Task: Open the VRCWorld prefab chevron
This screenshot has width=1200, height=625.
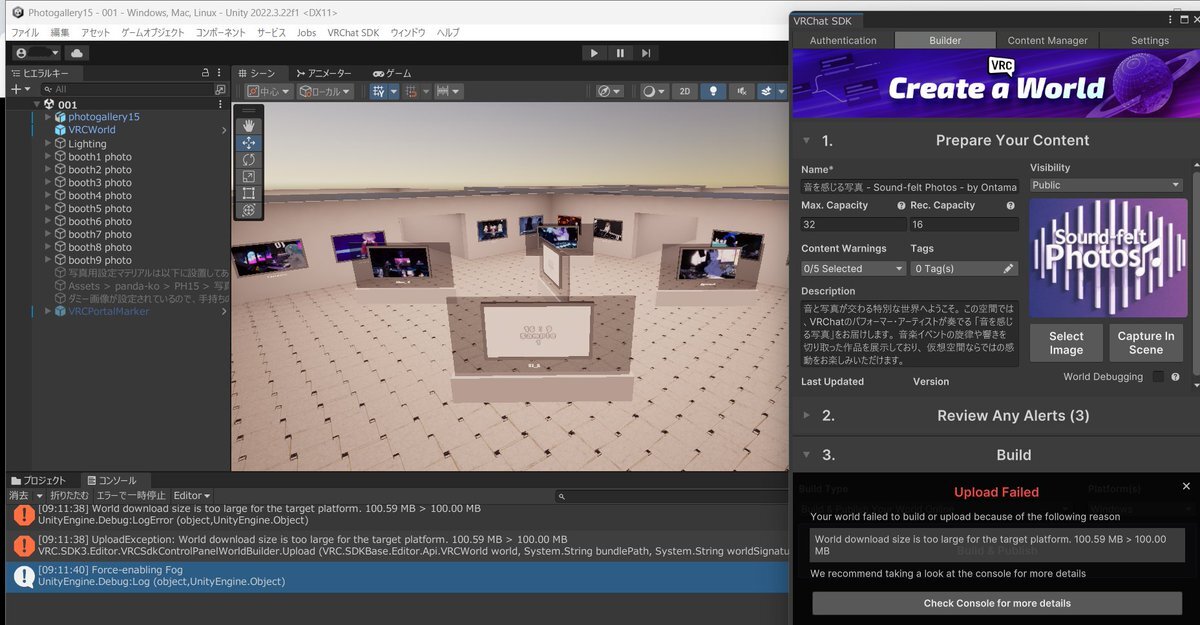Action: click(x=224, y=130)
